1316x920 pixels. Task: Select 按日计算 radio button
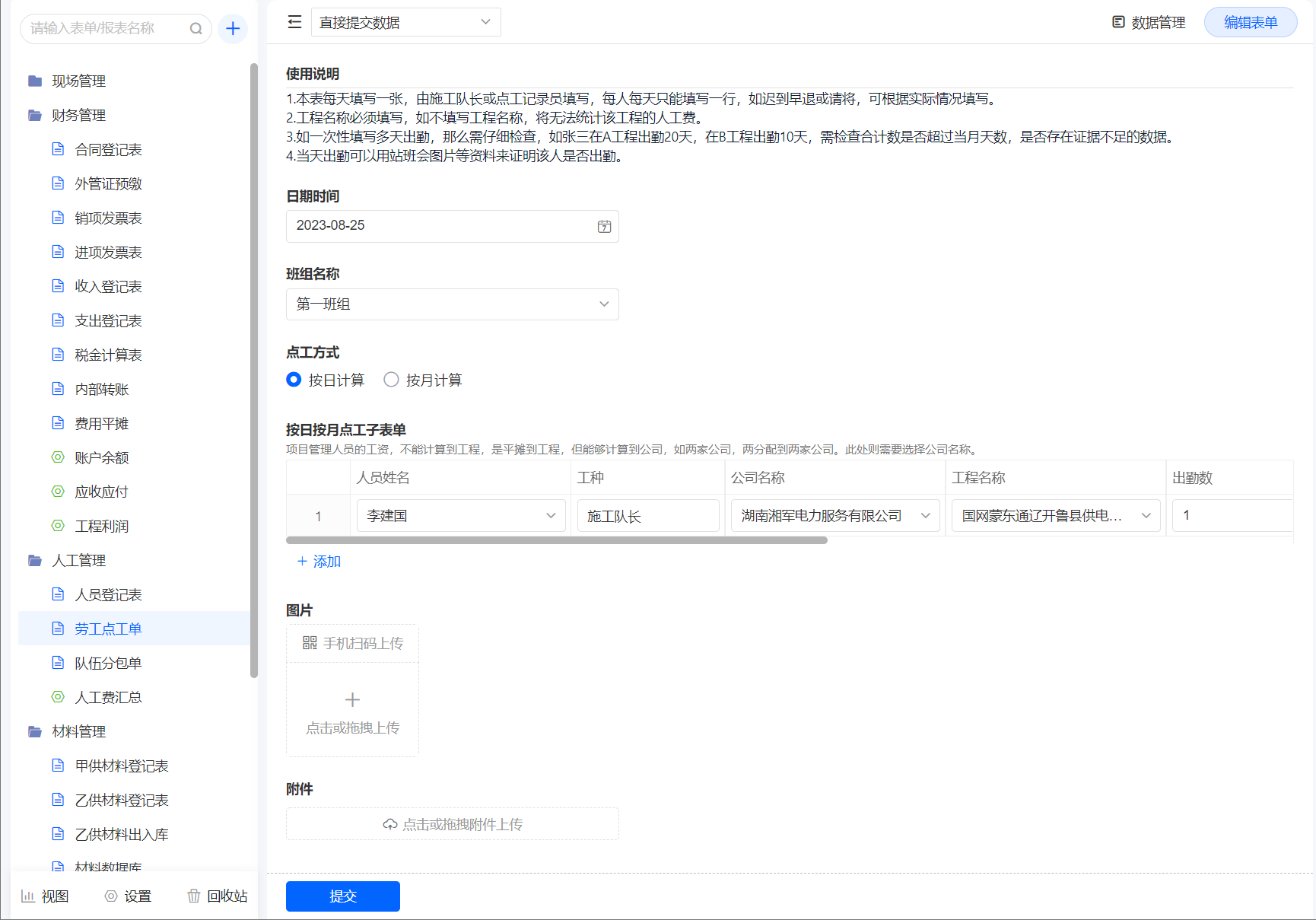(x=294, y=379)
